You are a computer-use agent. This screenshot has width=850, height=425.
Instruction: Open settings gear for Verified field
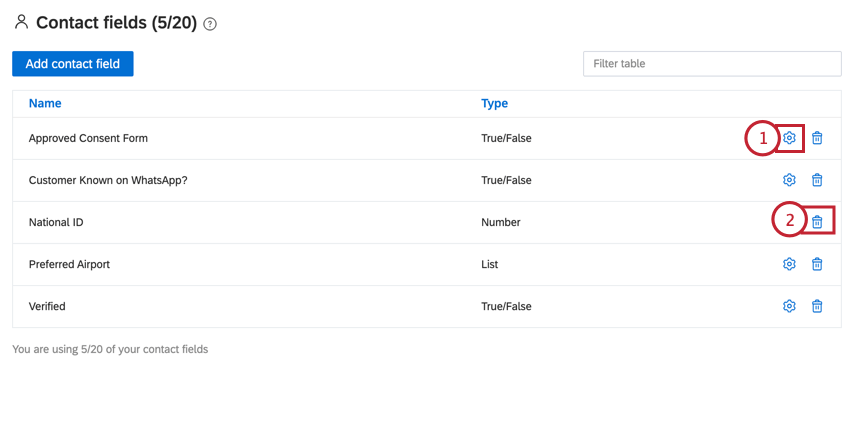point(789,306)
